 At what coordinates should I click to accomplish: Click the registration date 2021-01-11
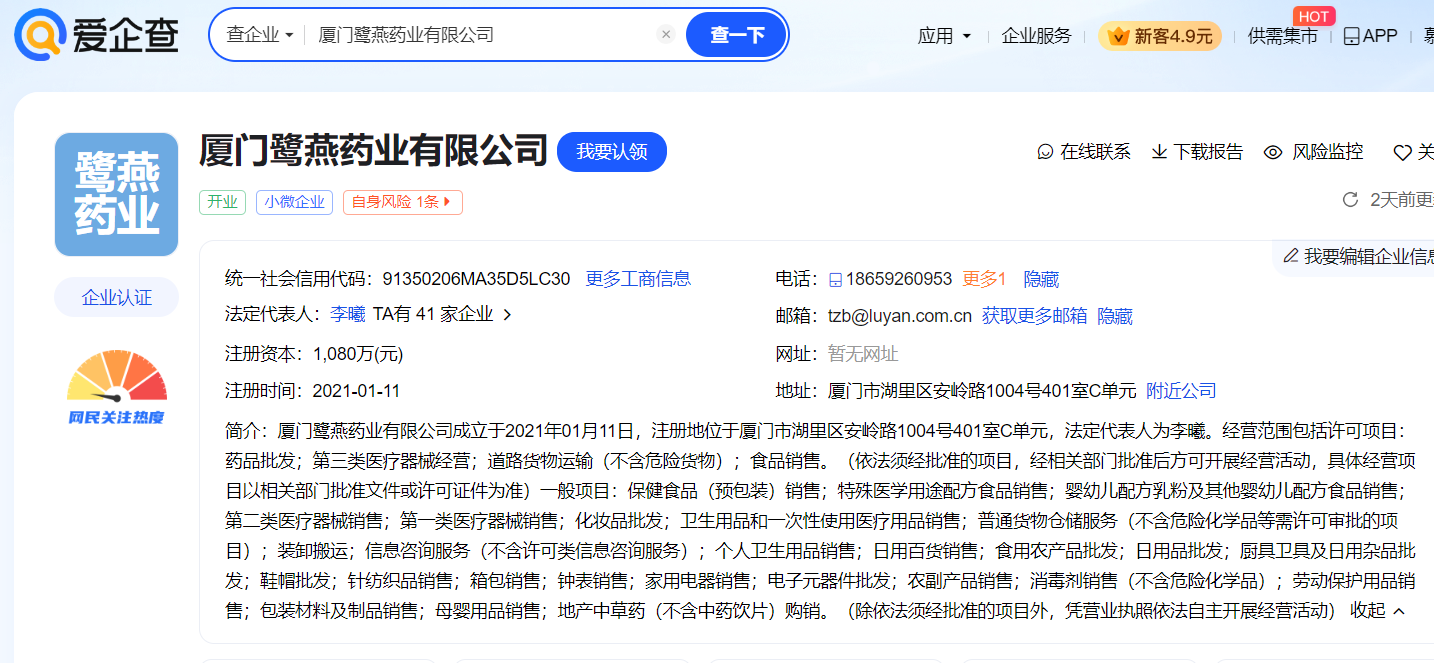(356, 391)
